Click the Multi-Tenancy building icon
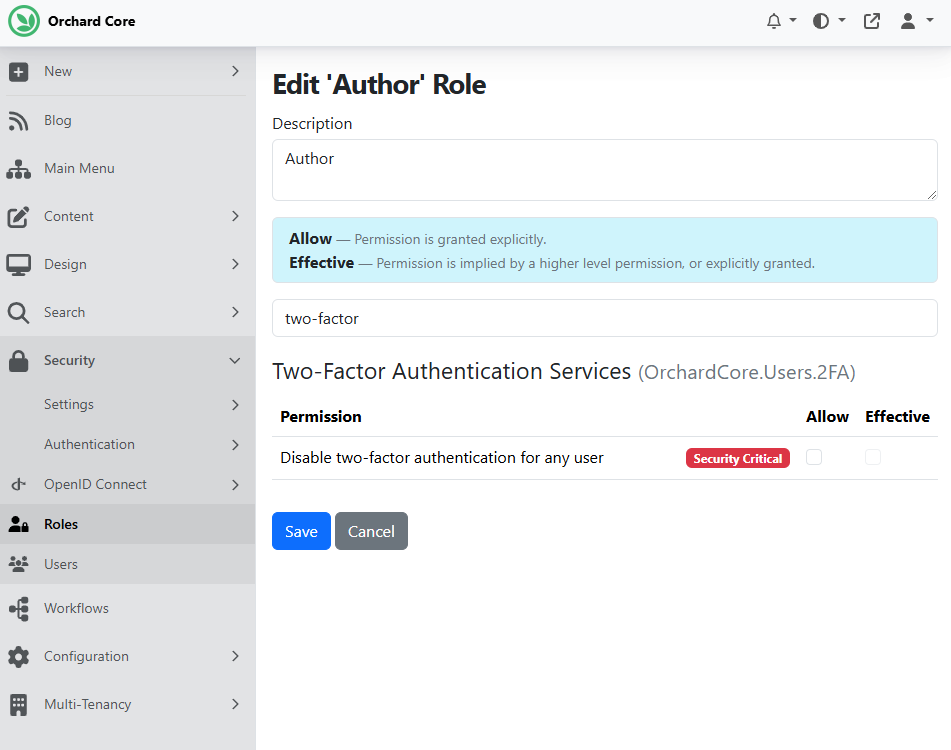This screenshot has height=750, width=951. coord(18,705)
